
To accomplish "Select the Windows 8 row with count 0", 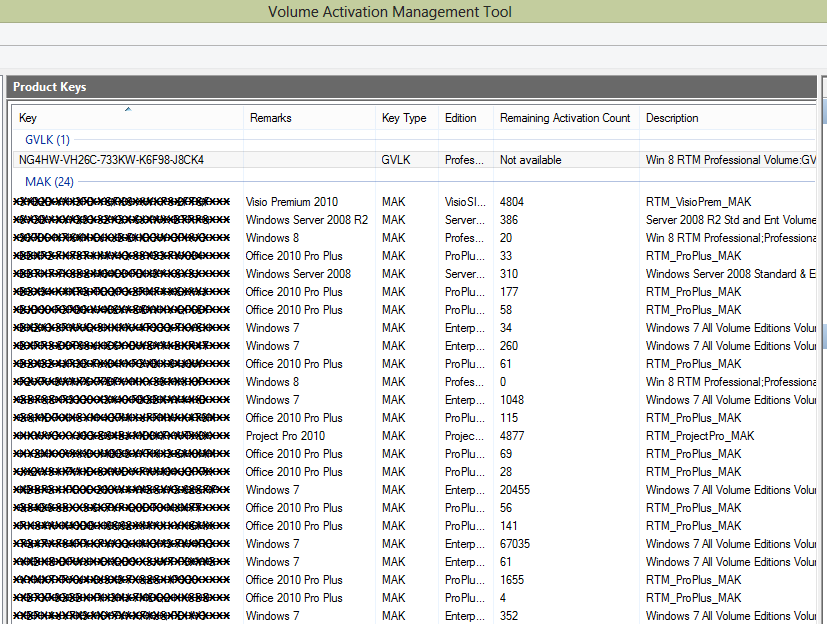I will (x=414, y=382).
